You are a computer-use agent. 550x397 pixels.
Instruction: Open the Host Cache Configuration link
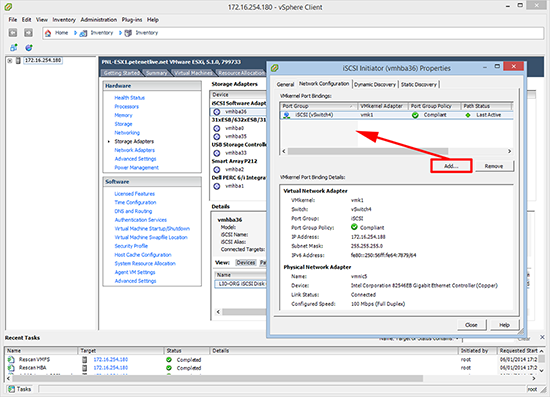[x=143, y=255]
